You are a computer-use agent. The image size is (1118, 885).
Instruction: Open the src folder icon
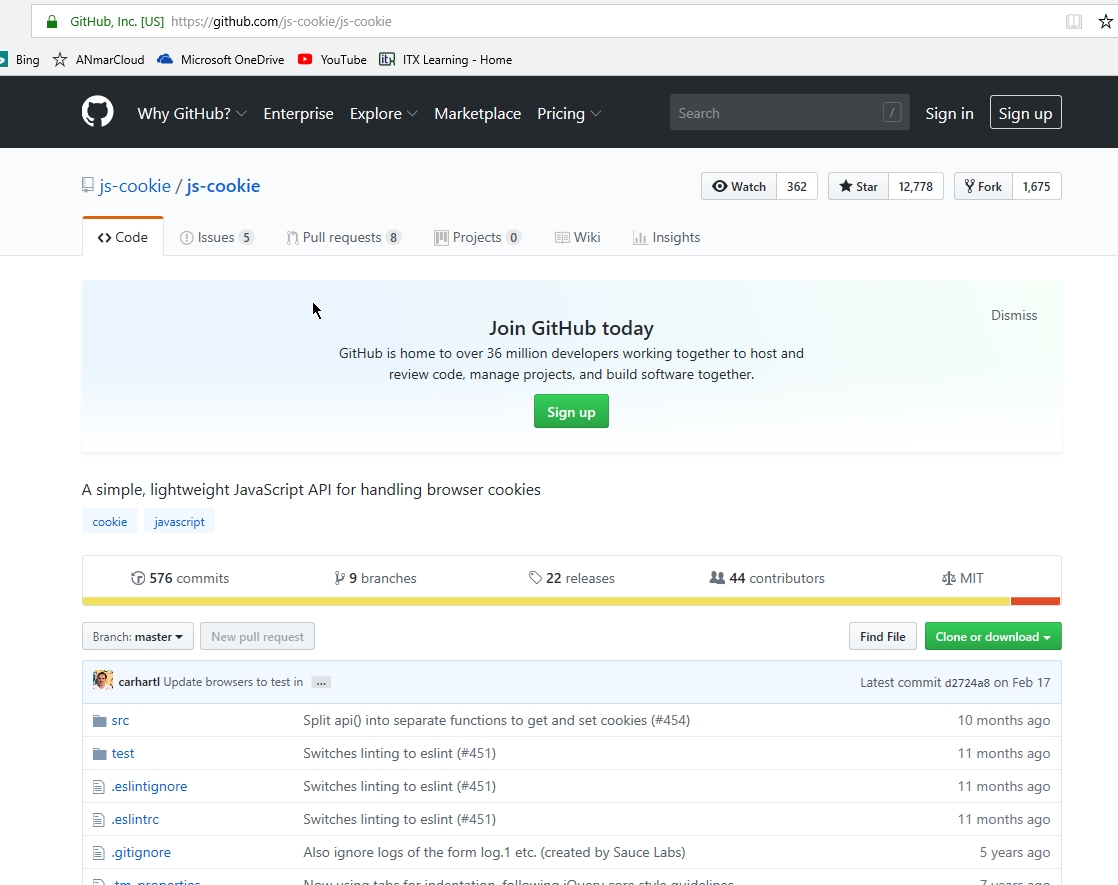click(x=101, y=720)
